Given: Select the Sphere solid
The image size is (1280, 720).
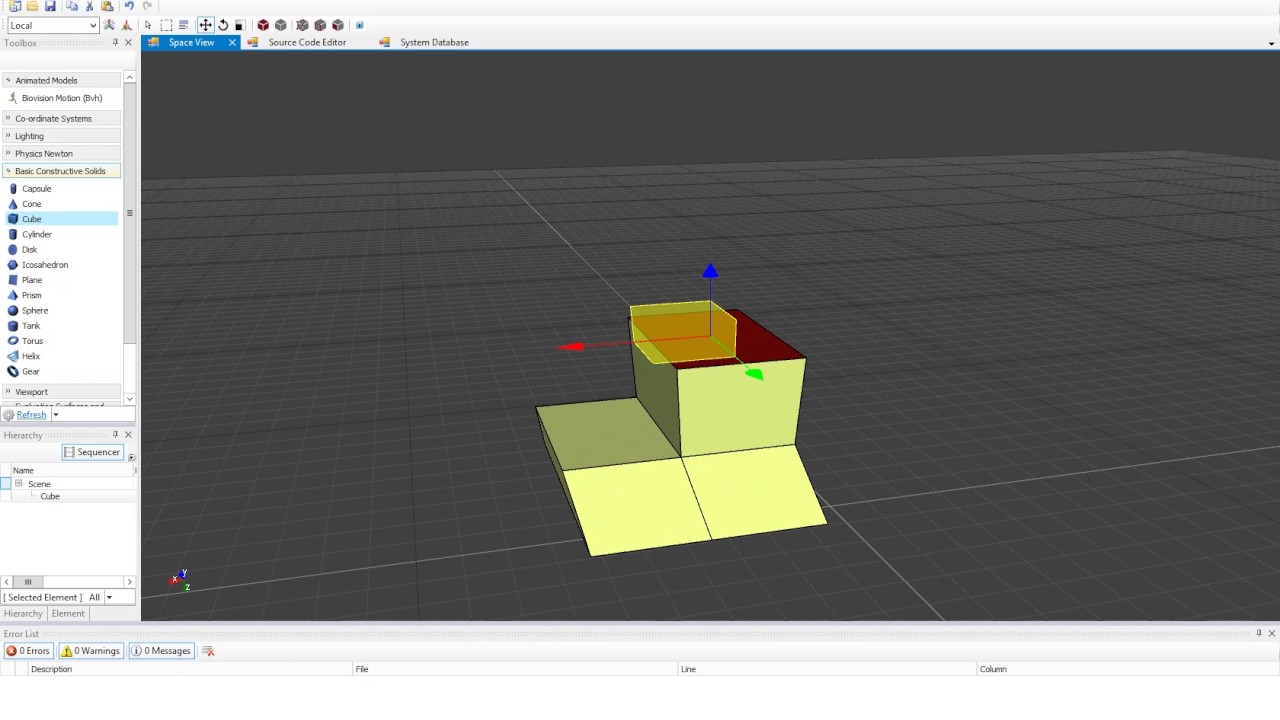Looking at the screenshot, I should (x=35, y=311).
